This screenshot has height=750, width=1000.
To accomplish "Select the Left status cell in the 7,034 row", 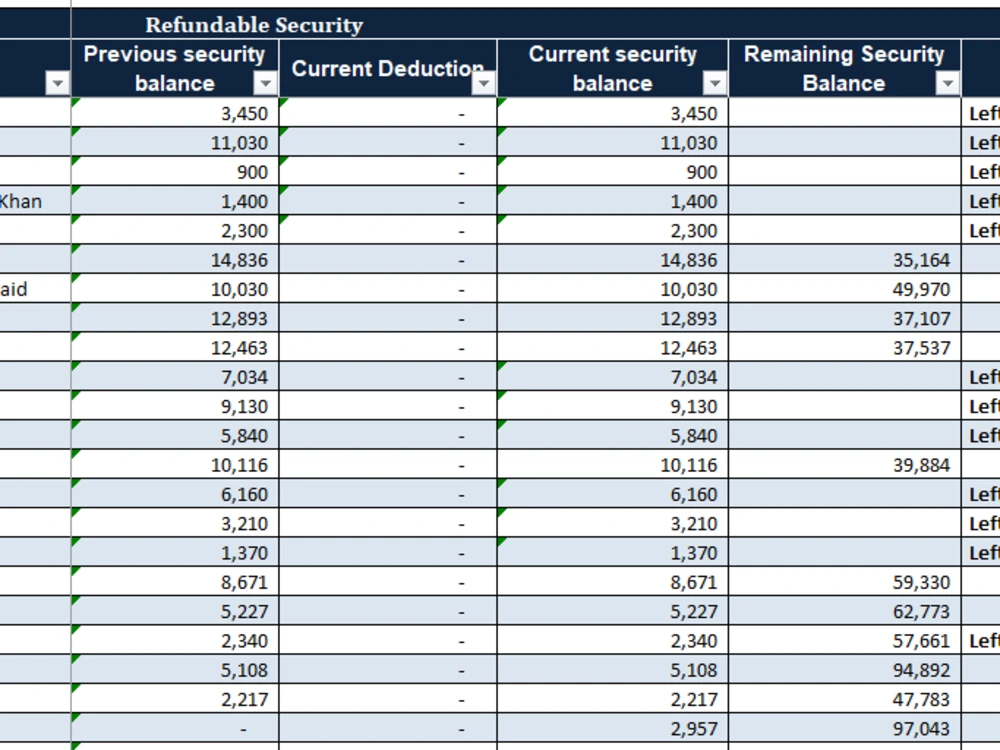I will [981, 377].
